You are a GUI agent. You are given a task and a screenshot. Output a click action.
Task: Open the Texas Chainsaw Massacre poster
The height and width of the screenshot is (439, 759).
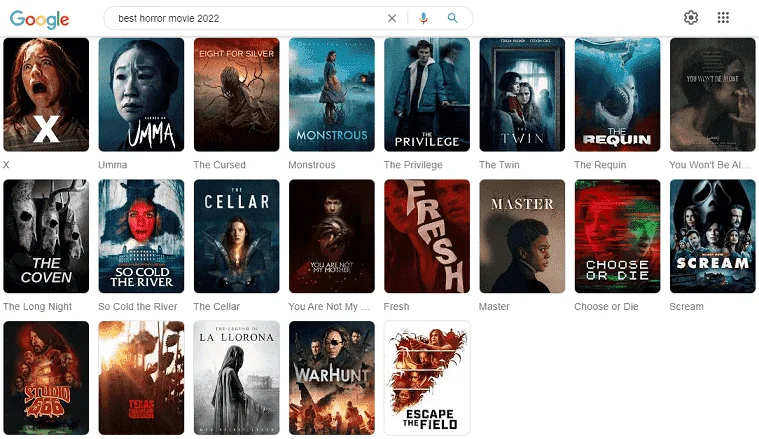tap(141, 378)
